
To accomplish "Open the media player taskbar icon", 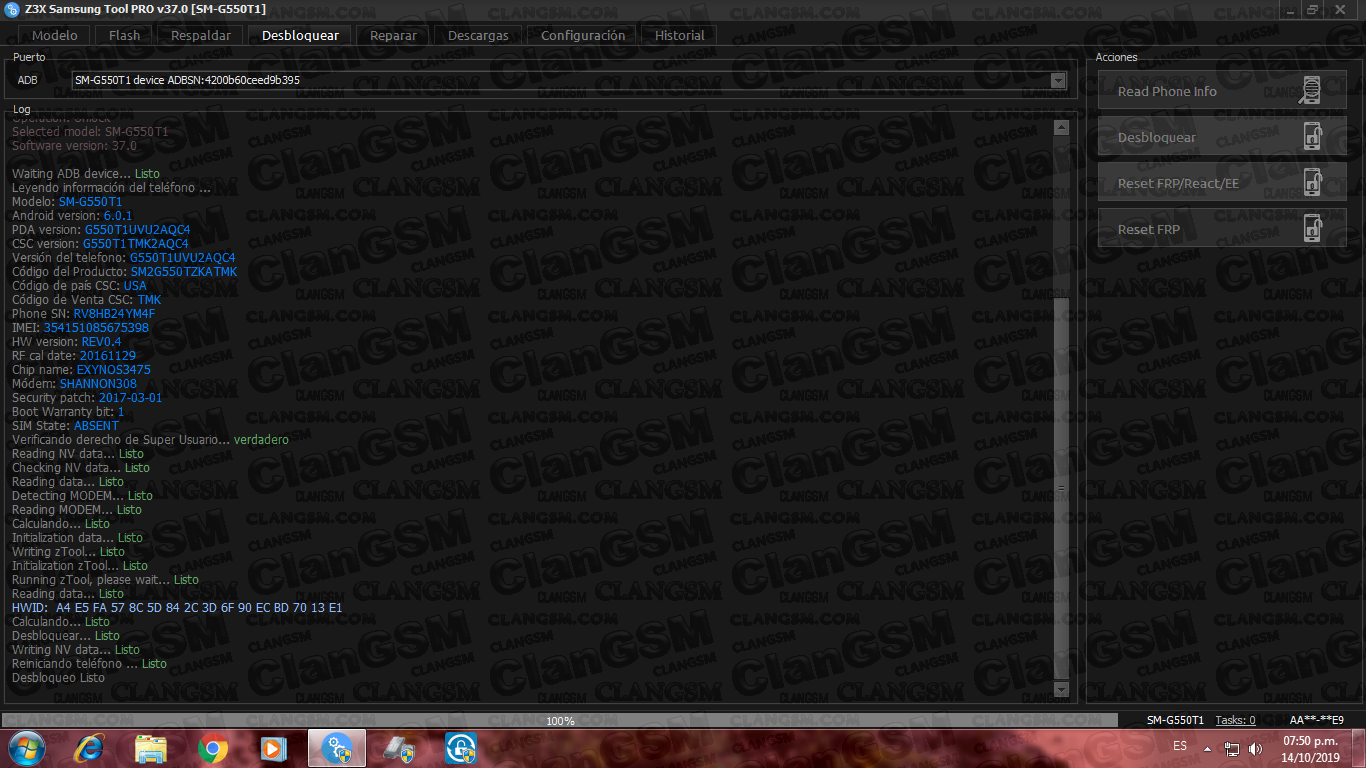I will pos(272,748).
